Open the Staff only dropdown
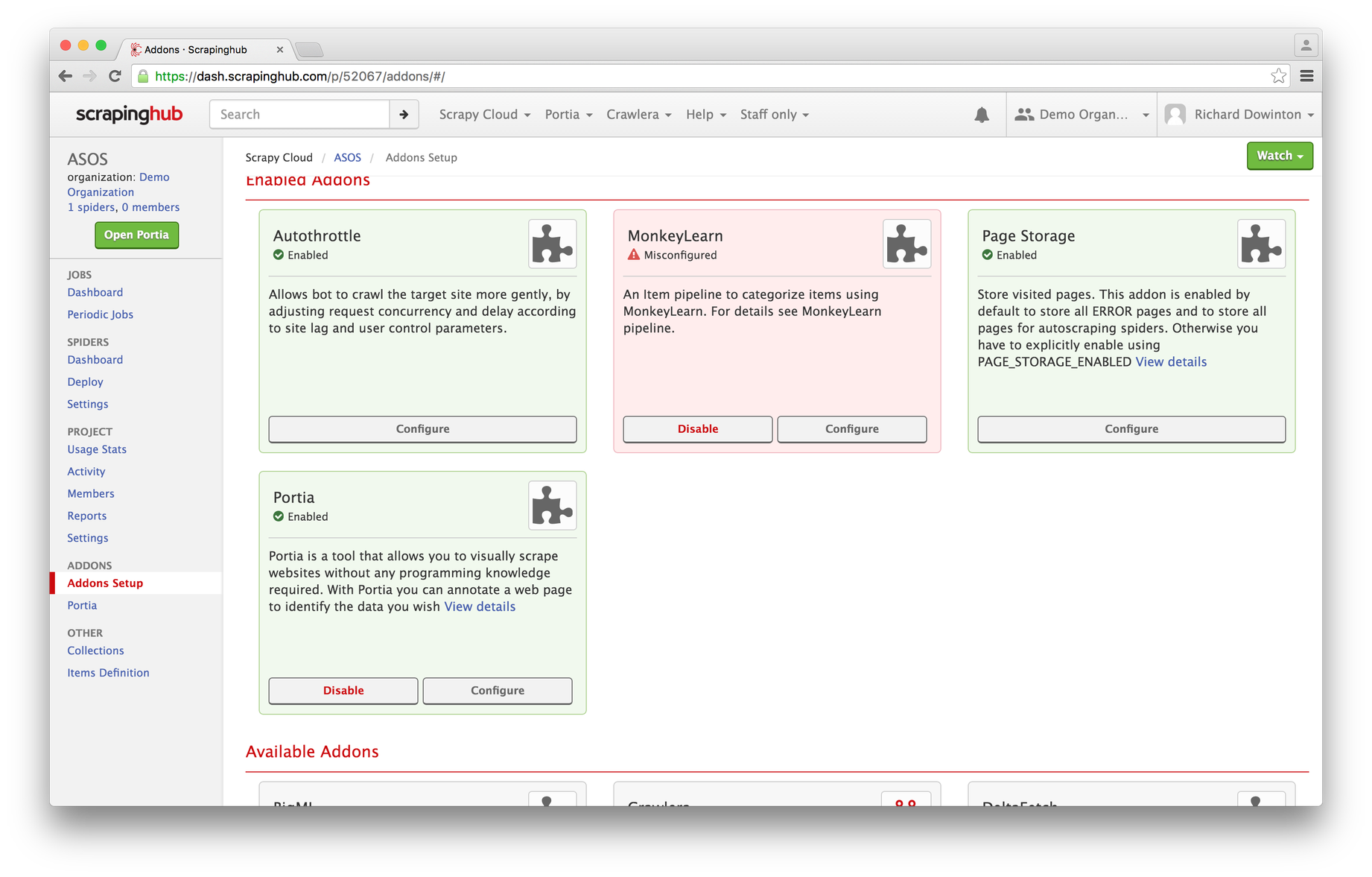The image size is (1372, 877). (775, 115)
